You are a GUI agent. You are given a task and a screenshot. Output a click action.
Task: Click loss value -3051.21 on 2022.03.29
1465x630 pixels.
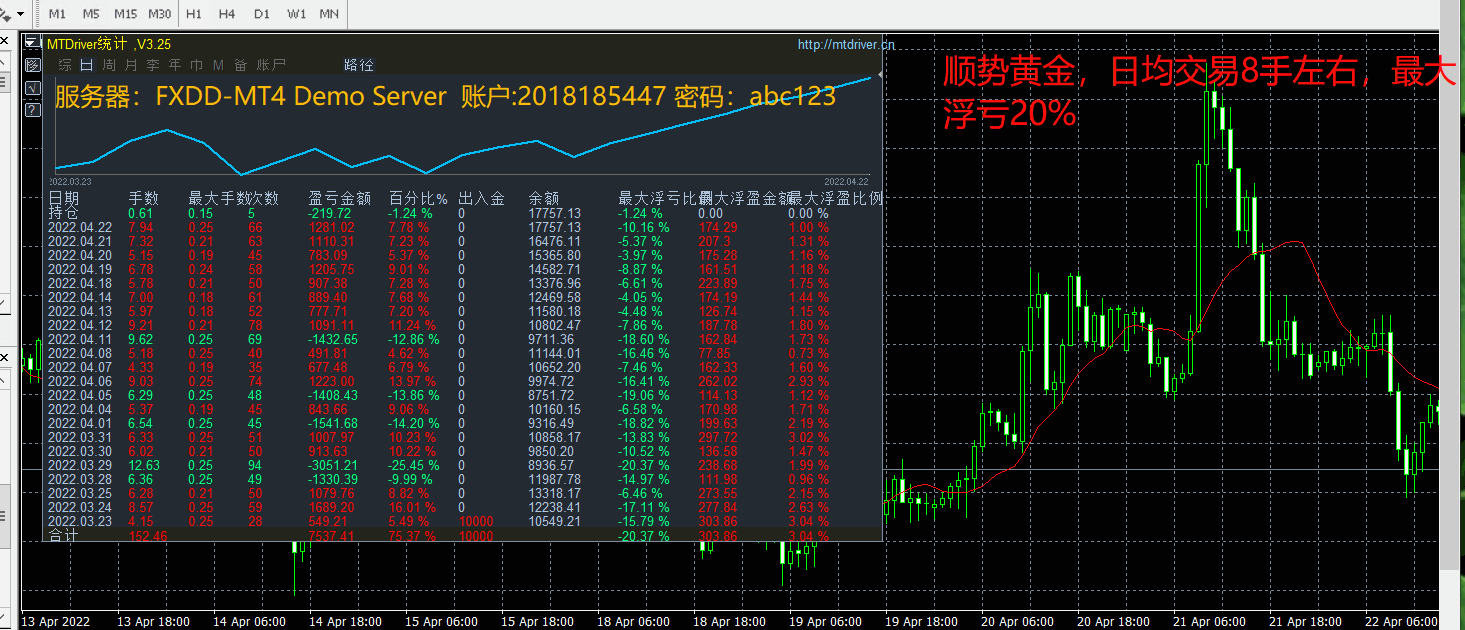click(333, 465)
